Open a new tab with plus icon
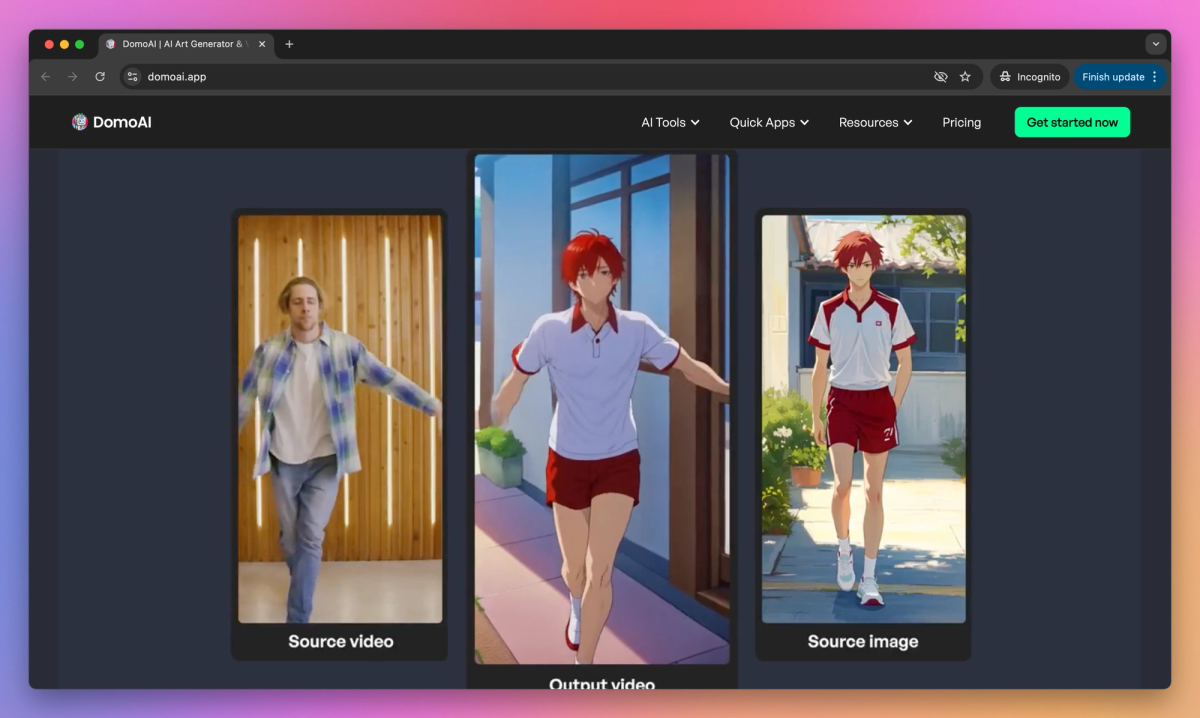Image resolution: width=1200 pixels, height=718 pixels. coord(289,44)
